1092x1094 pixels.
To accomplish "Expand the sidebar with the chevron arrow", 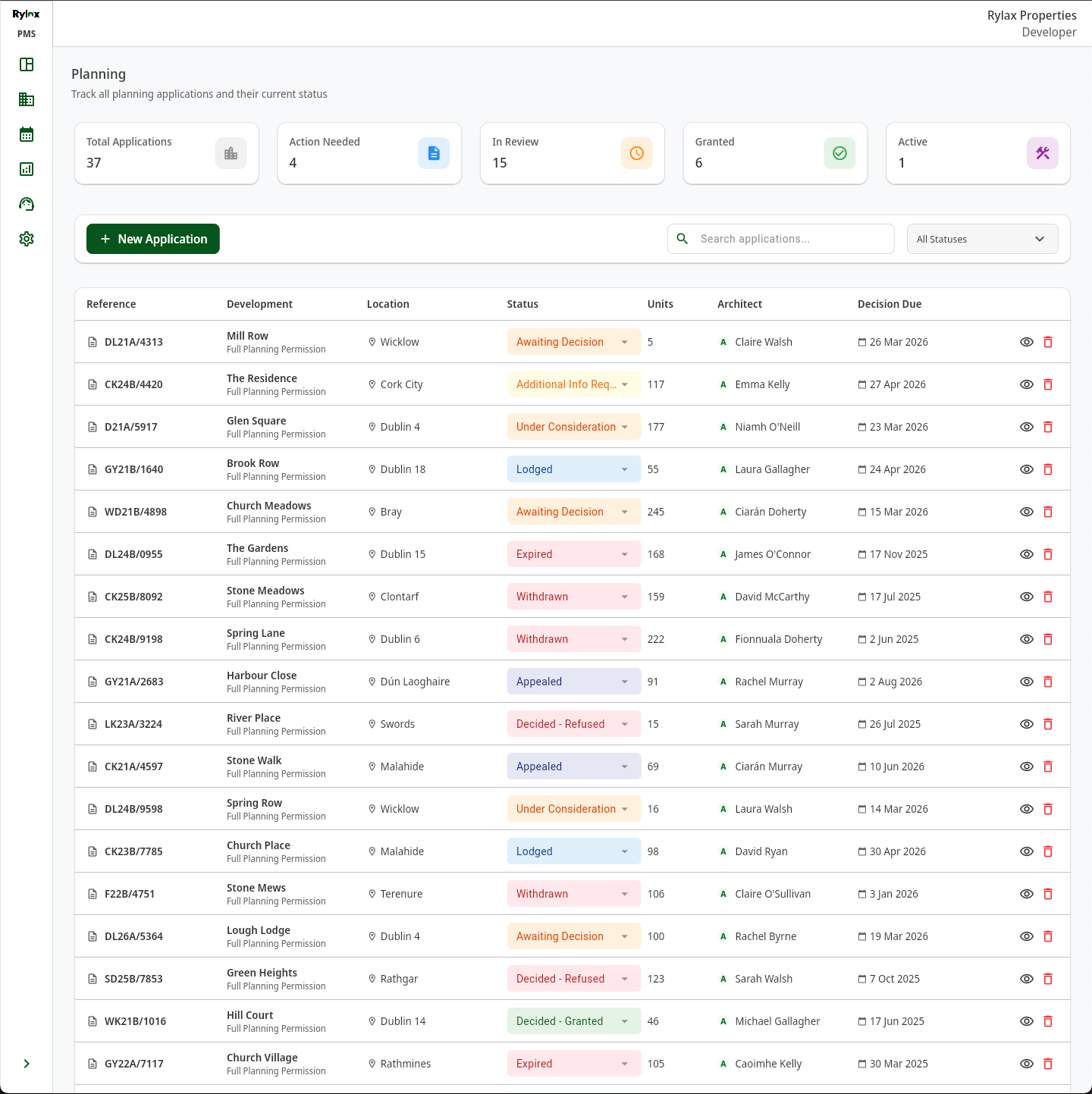I will pyautogui.click(x=27, y=1064).
